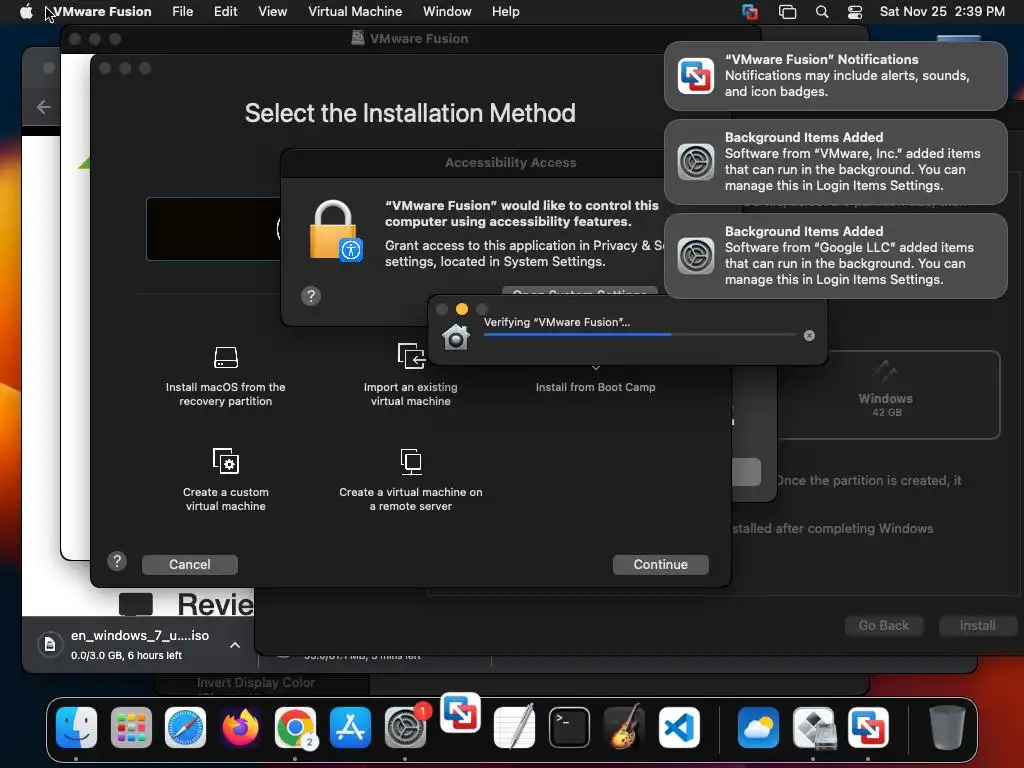Click the en_windows_7 iso download file icon
1024x768 pixels.
50,645
